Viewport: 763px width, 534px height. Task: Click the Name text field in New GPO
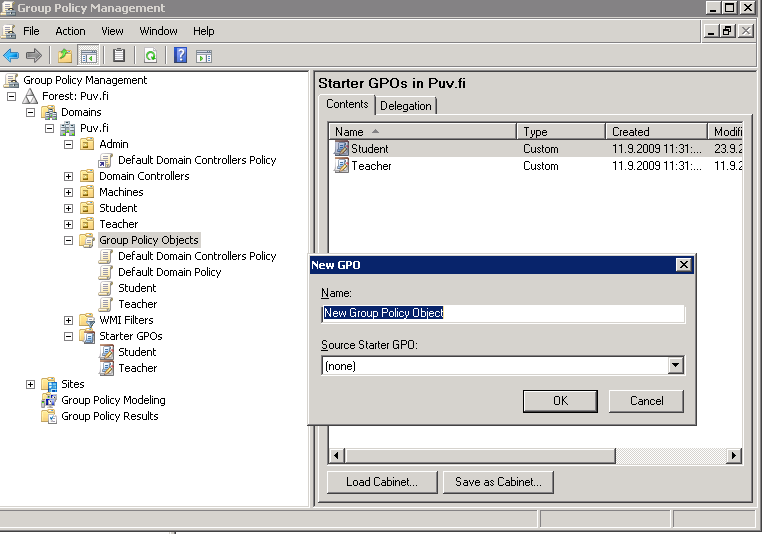(x=503, y=313)
